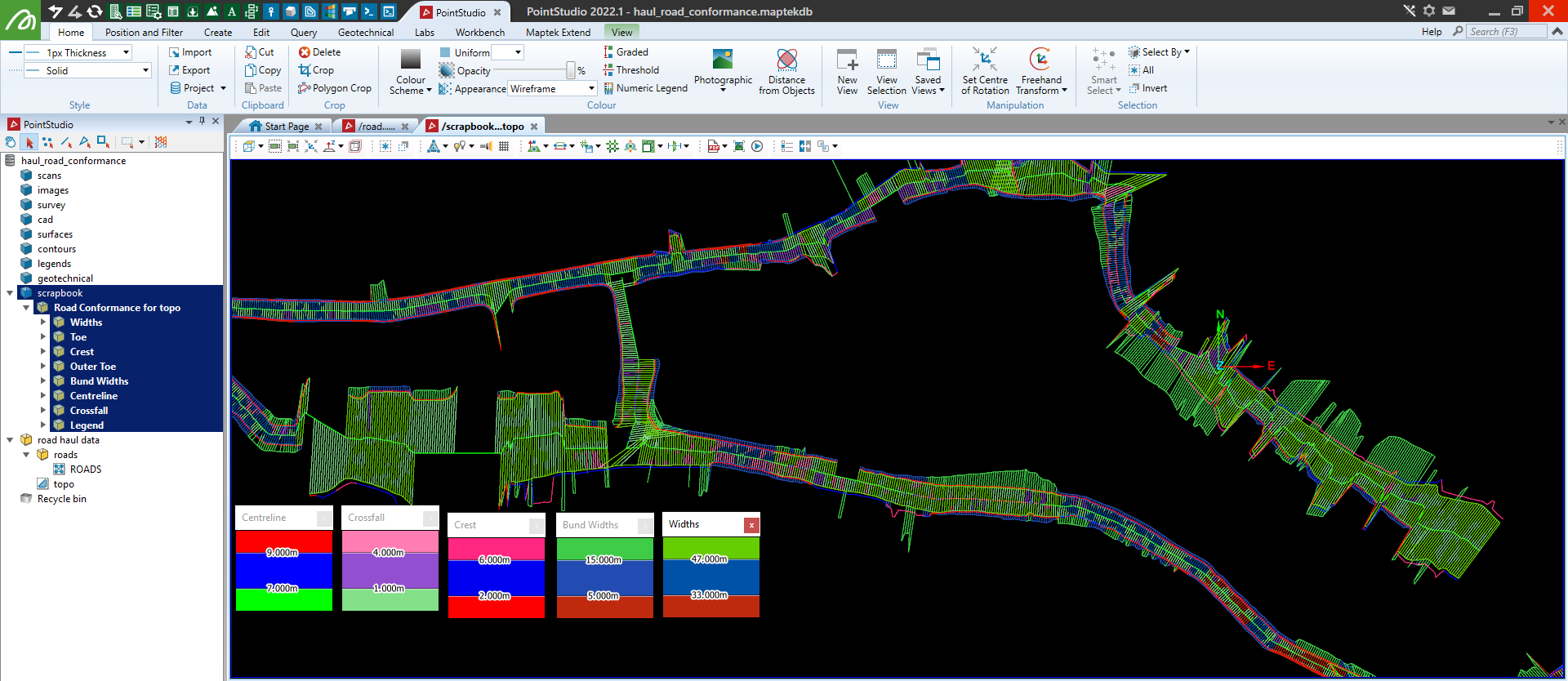Click Distance from Objects colouring
Viewport: 1568px width, 681px height.
click(x=786, y=72)
